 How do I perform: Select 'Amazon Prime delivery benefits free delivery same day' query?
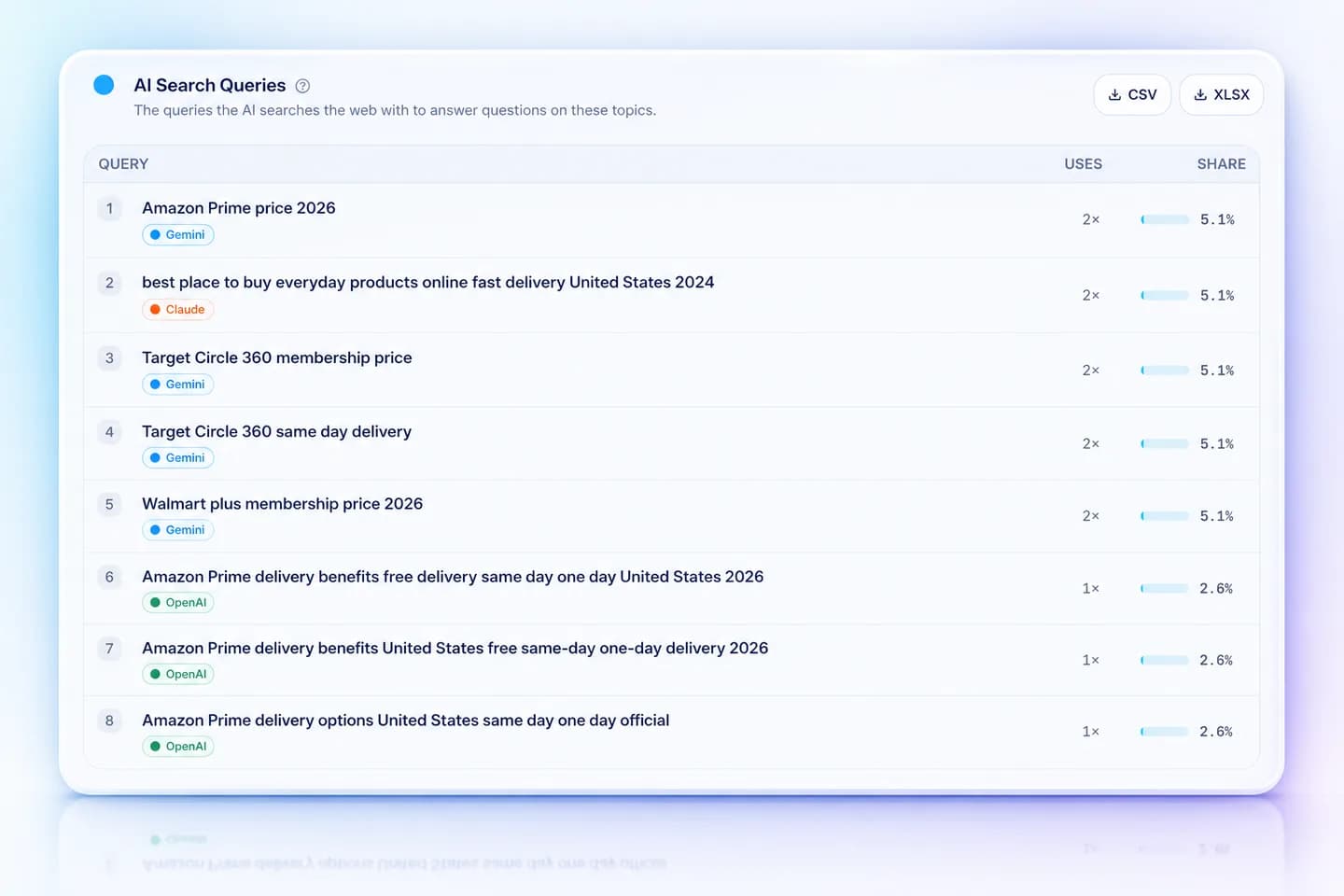click(453, 577)
